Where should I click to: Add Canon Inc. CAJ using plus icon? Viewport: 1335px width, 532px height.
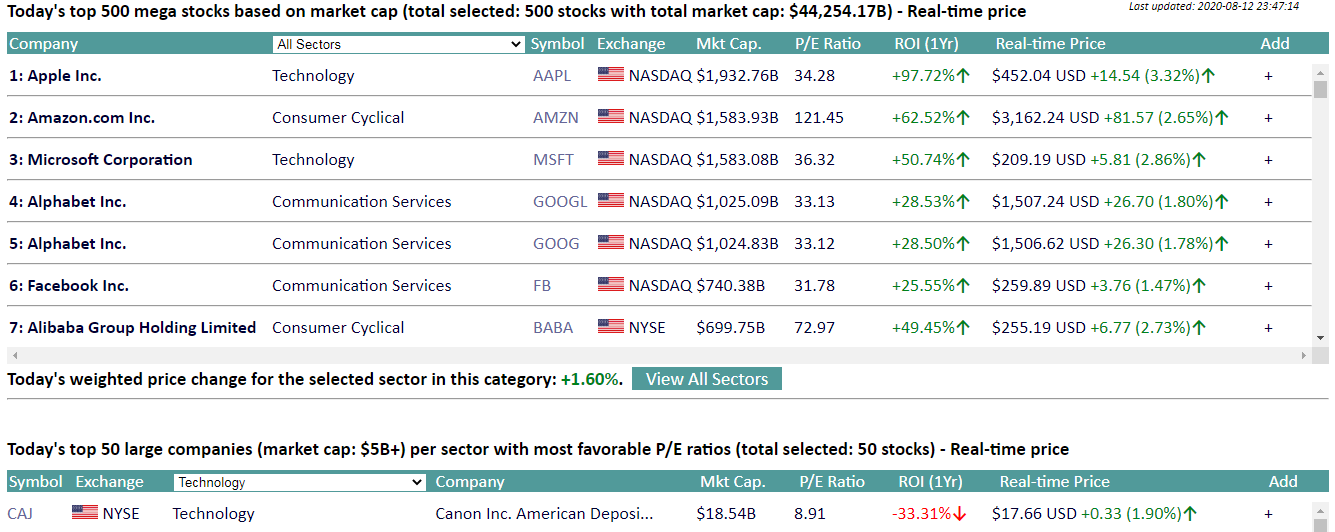click(1268, 514)
